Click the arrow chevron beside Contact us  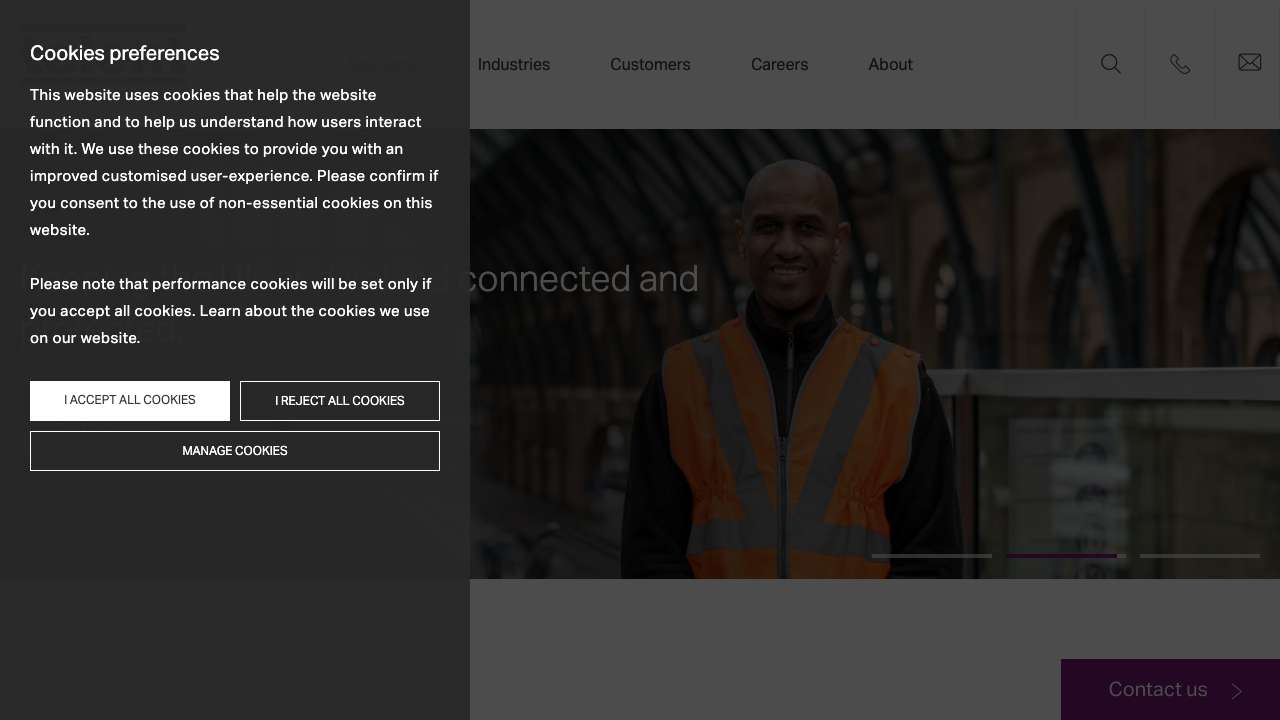point(1237,691)
